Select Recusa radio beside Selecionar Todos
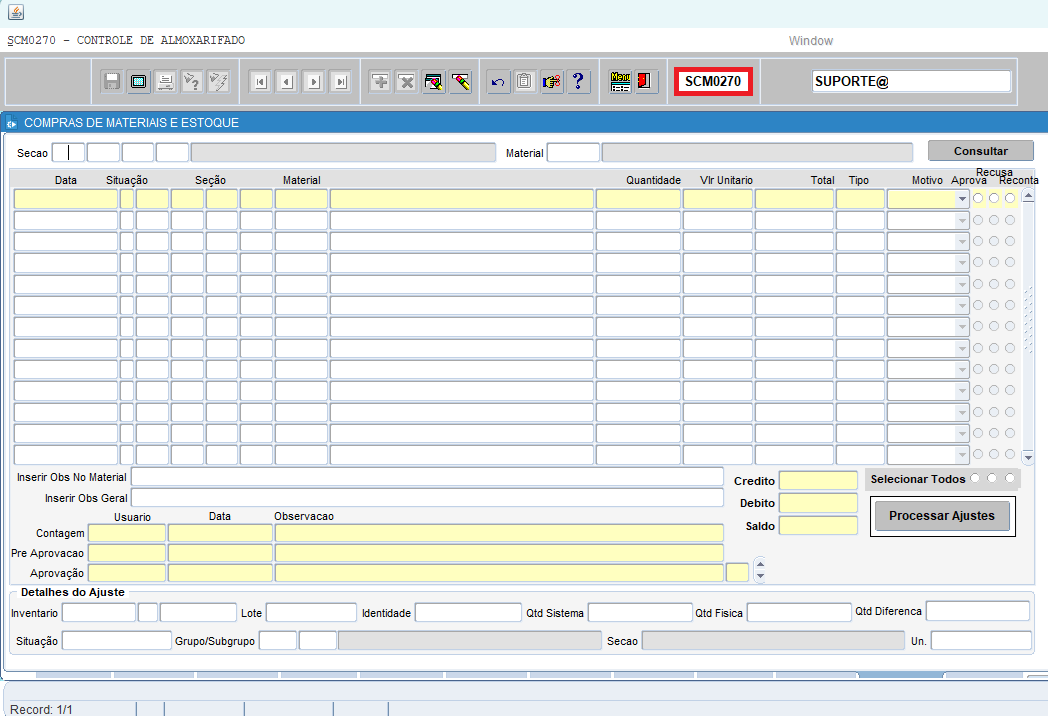 click(x=992, y=478)
